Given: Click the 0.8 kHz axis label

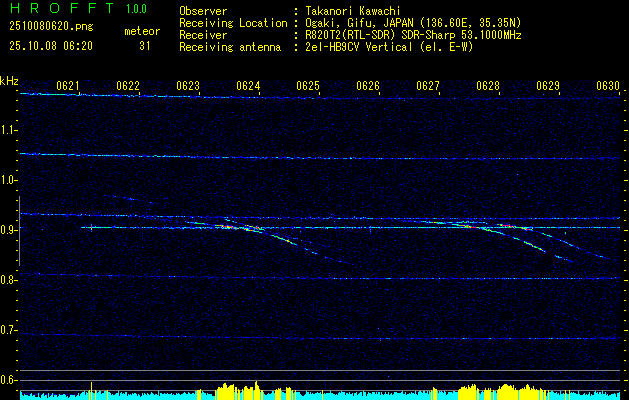Looking at the screenshot, I should click(x=7, y=280).
